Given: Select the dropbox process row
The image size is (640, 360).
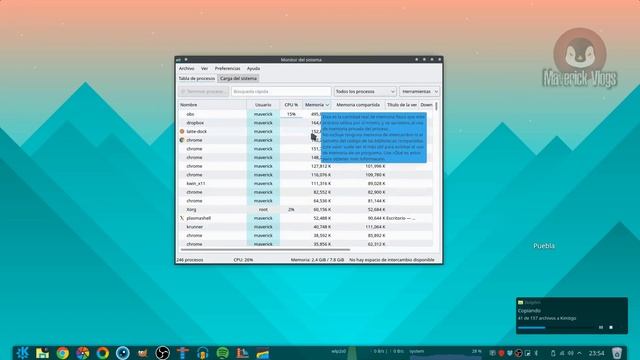Looking at the screenshot, I should pyautogui.click(x=305, y=123).
